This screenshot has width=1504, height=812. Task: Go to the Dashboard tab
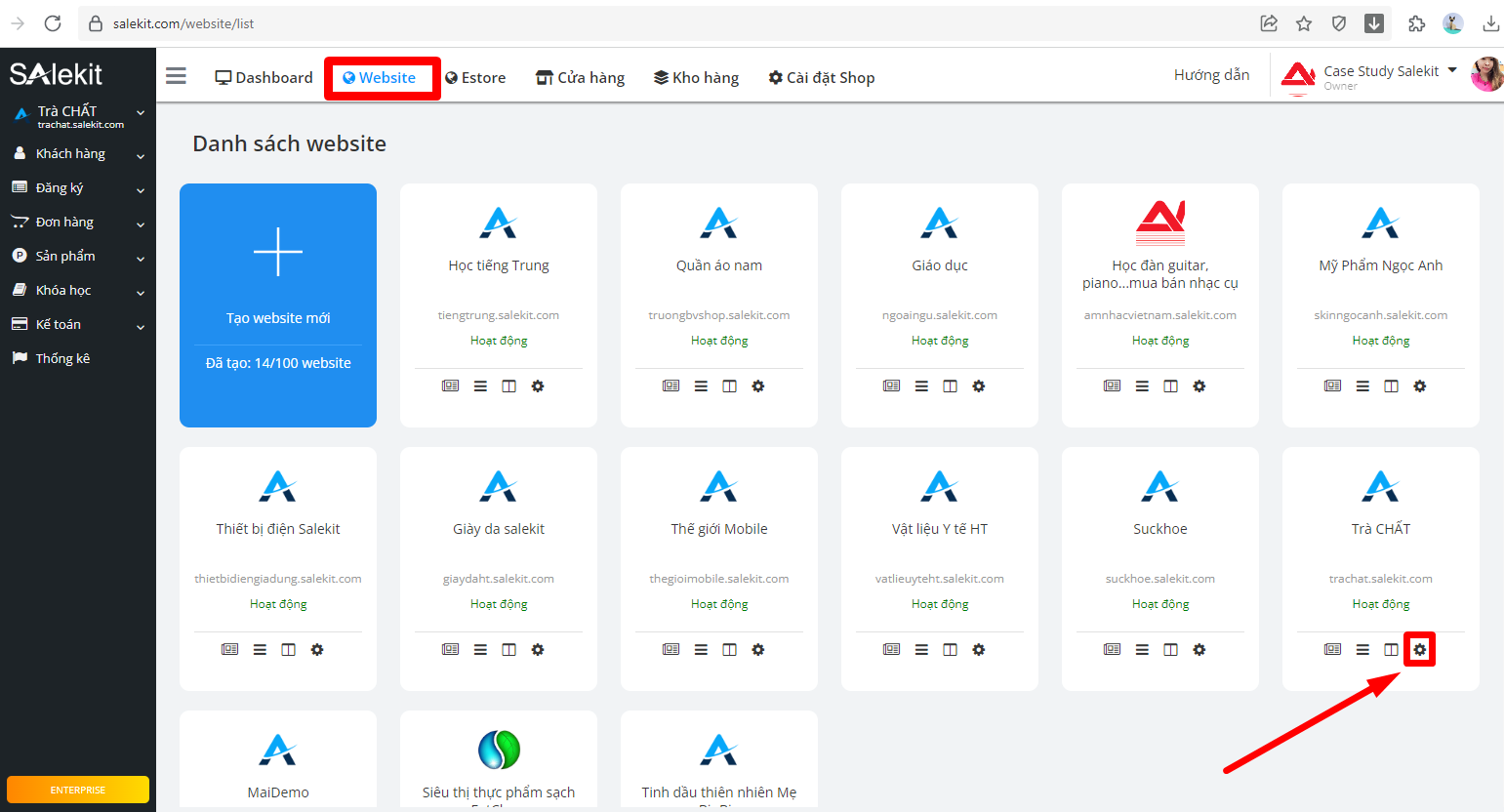pyautogui.click(x=264, y=78)
